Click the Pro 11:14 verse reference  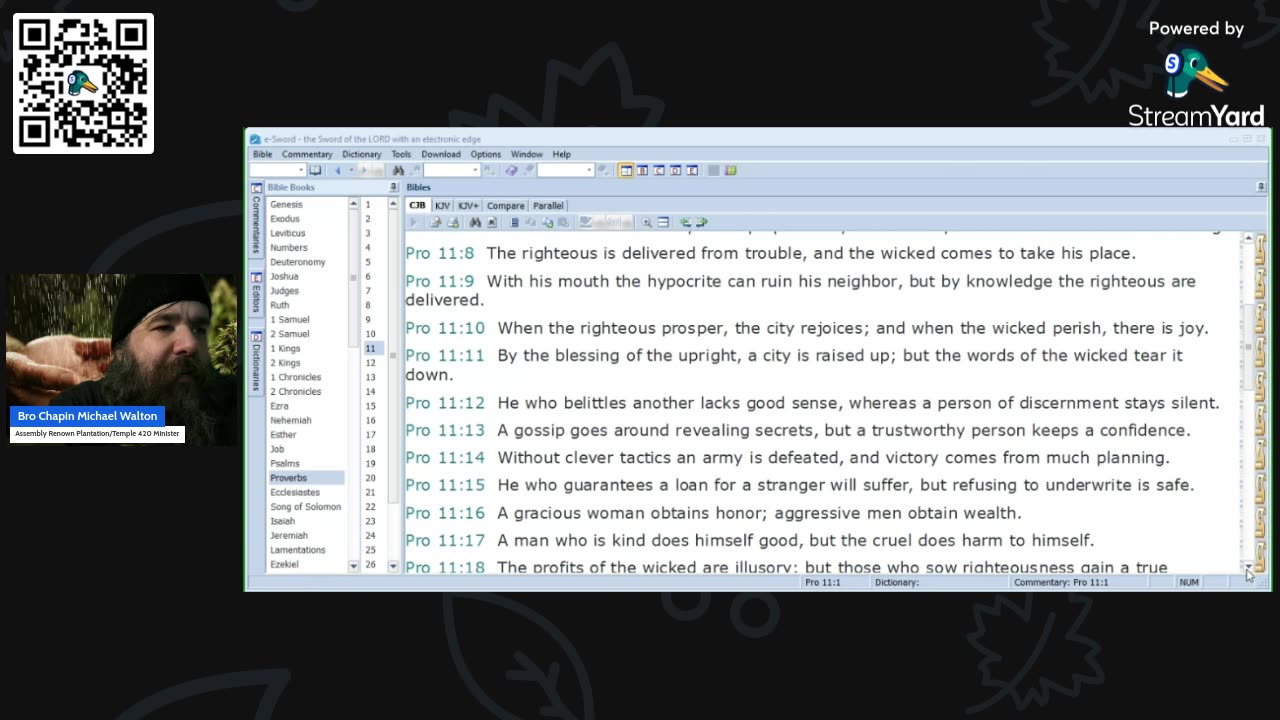click(x=445, y=458)
